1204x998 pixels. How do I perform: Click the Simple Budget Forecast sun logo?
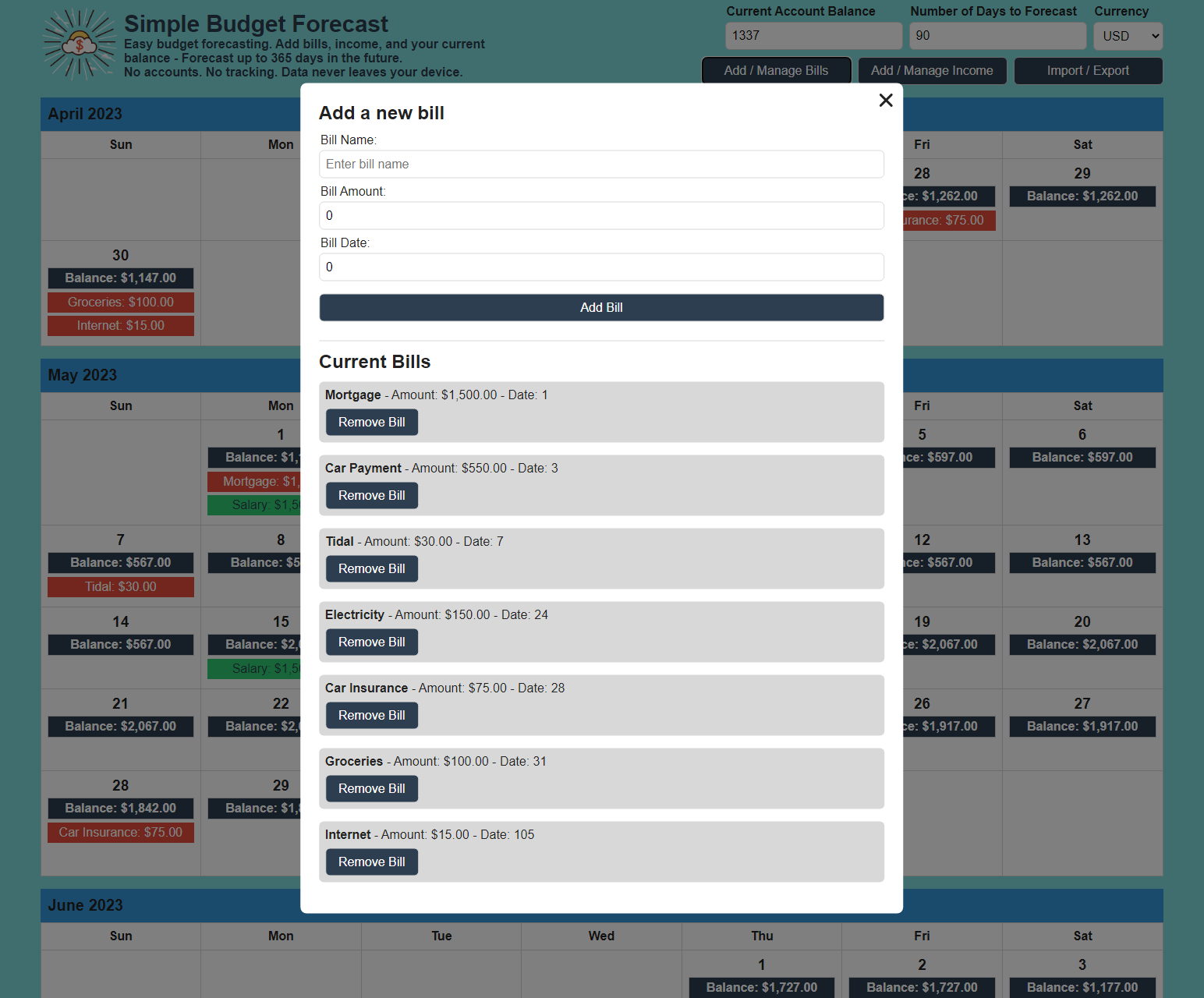point(79,44)
